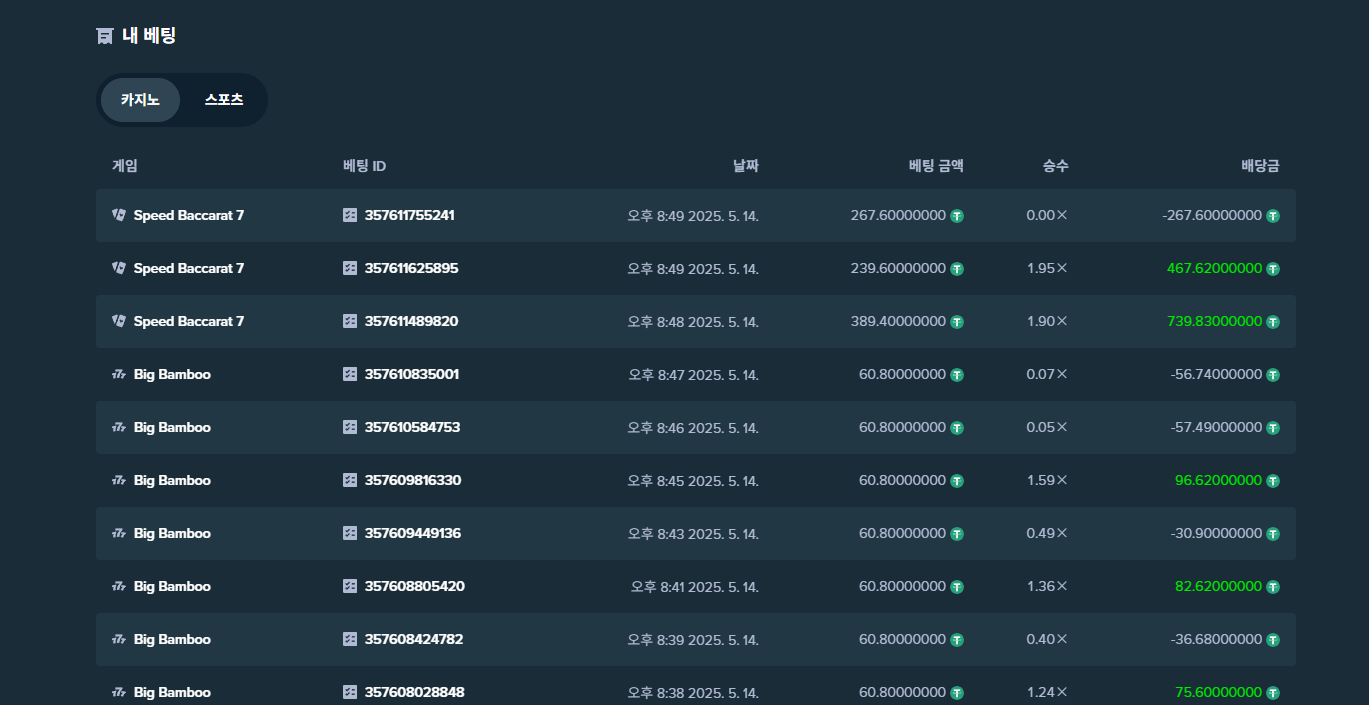Screen dimensions: 1369x705
Task: Open Speed Baccarat 7 game from first row
Action: click(188, 215)
